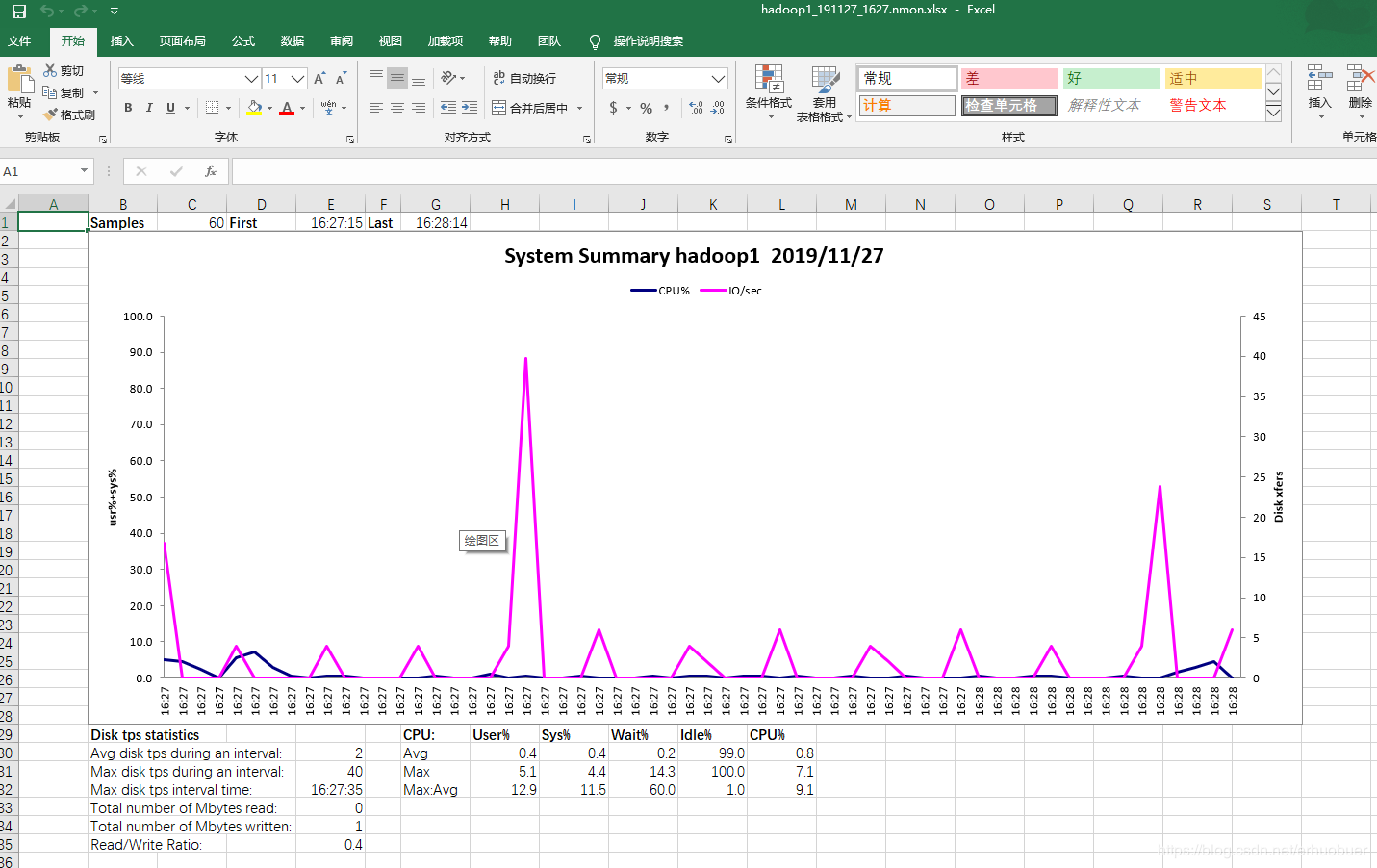1377x868 pixels.
Task: Click the percent style icon
Action: tap(646, 108)
